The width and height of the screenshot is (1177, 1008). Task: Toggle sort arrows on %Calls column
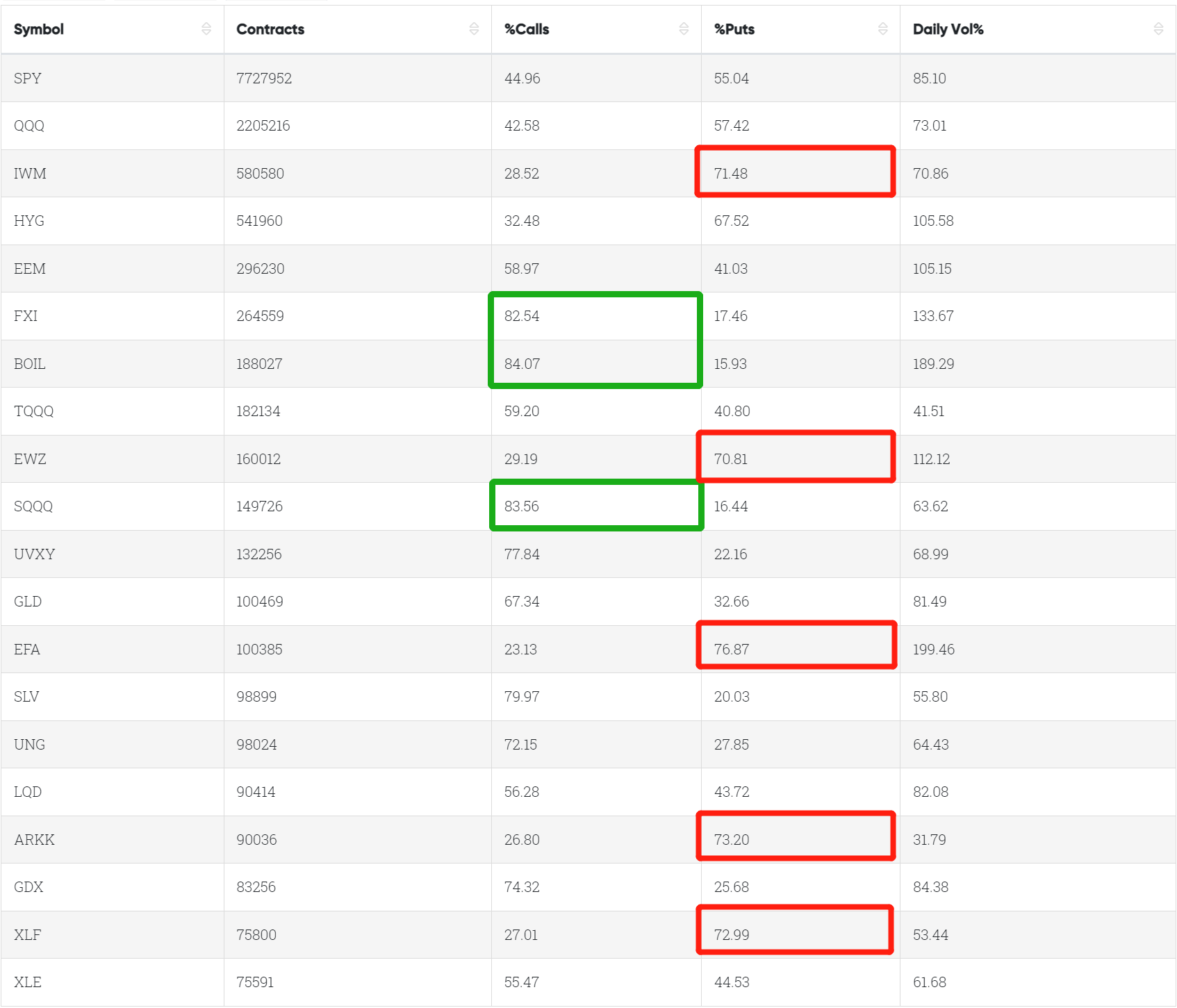(x=684, y=28)
